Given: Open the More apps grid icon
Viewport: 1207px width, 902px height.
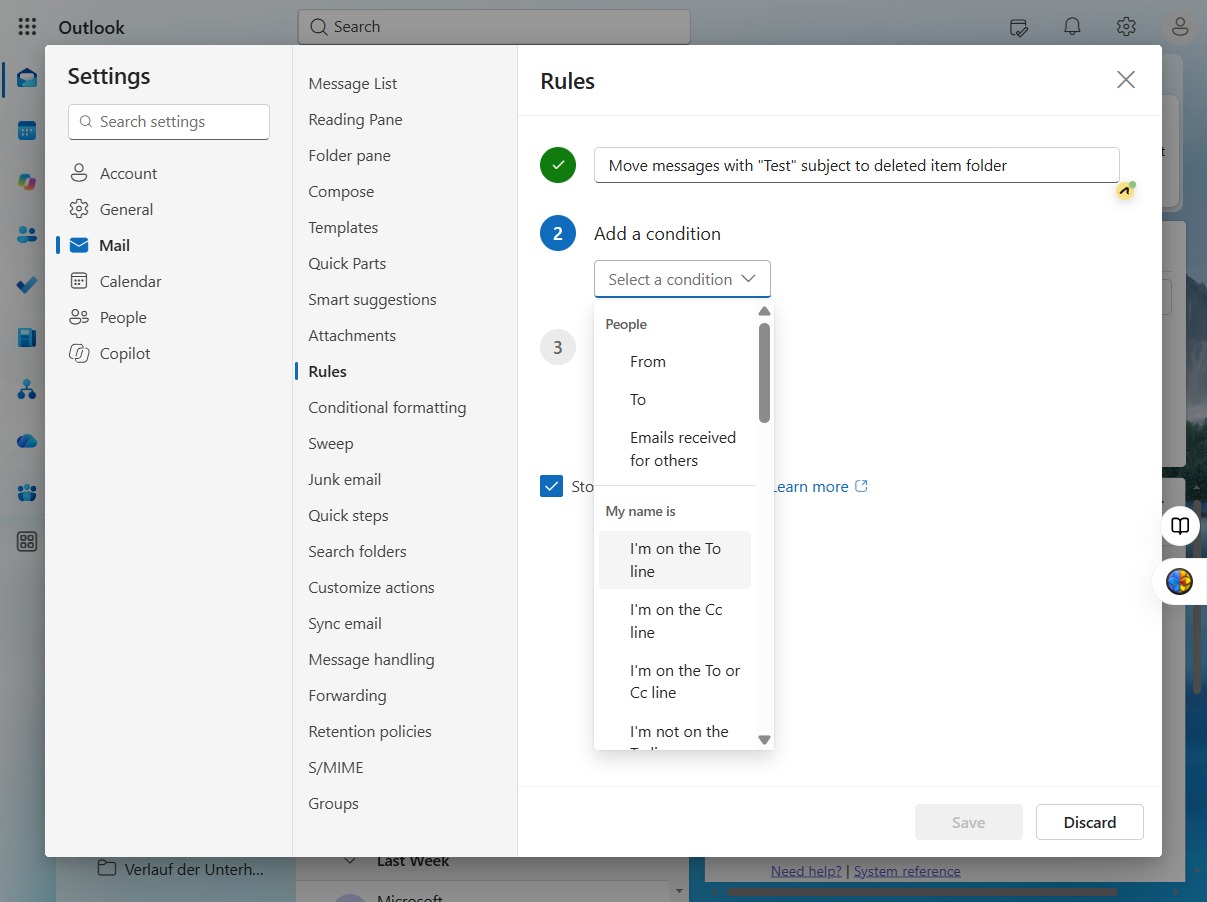Looking at the screenshot, I should click(x=27, y=542).
